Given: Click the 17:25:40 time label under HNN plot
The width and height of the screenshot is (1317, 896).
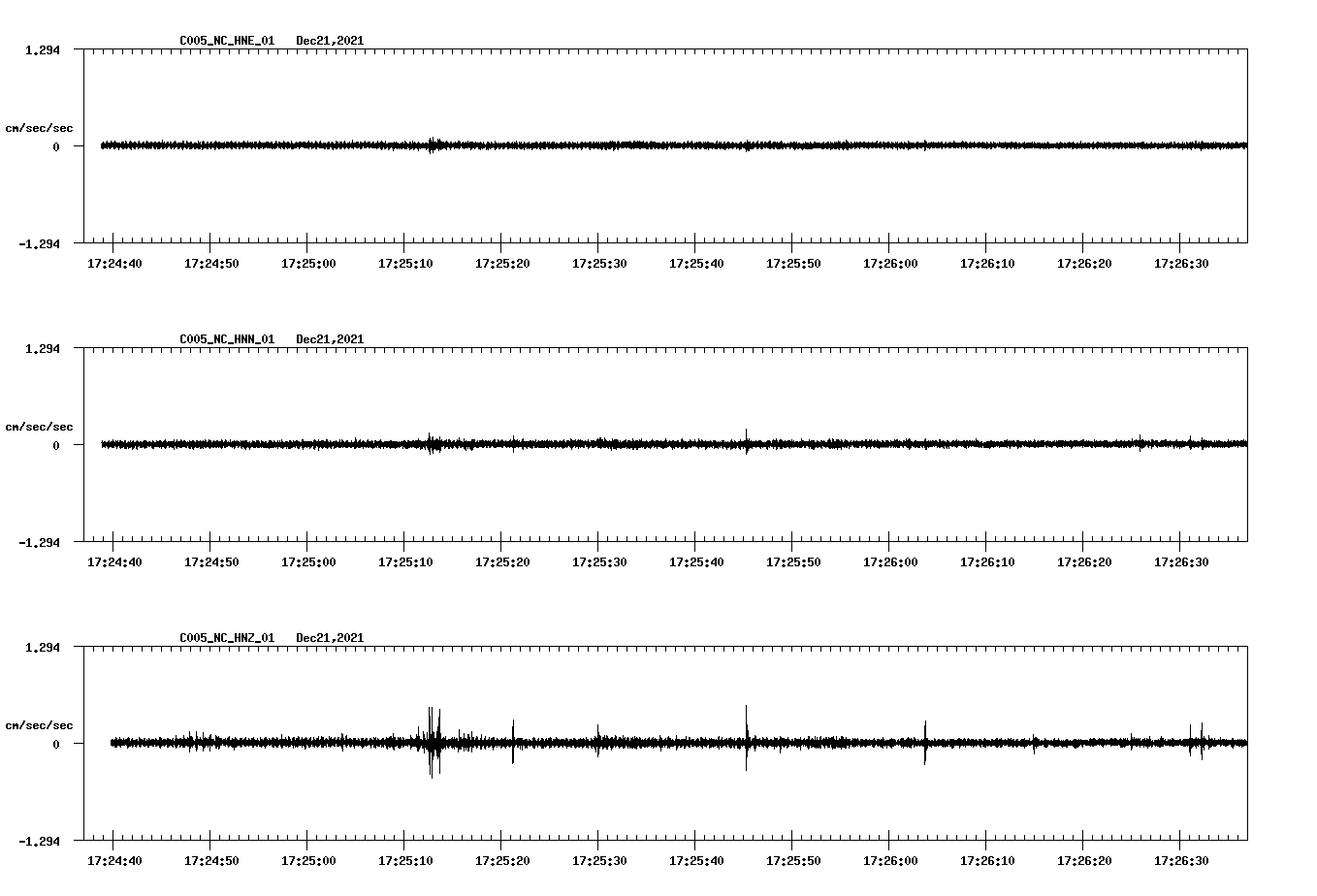Looking at the screenshot, I should point(696,562).
